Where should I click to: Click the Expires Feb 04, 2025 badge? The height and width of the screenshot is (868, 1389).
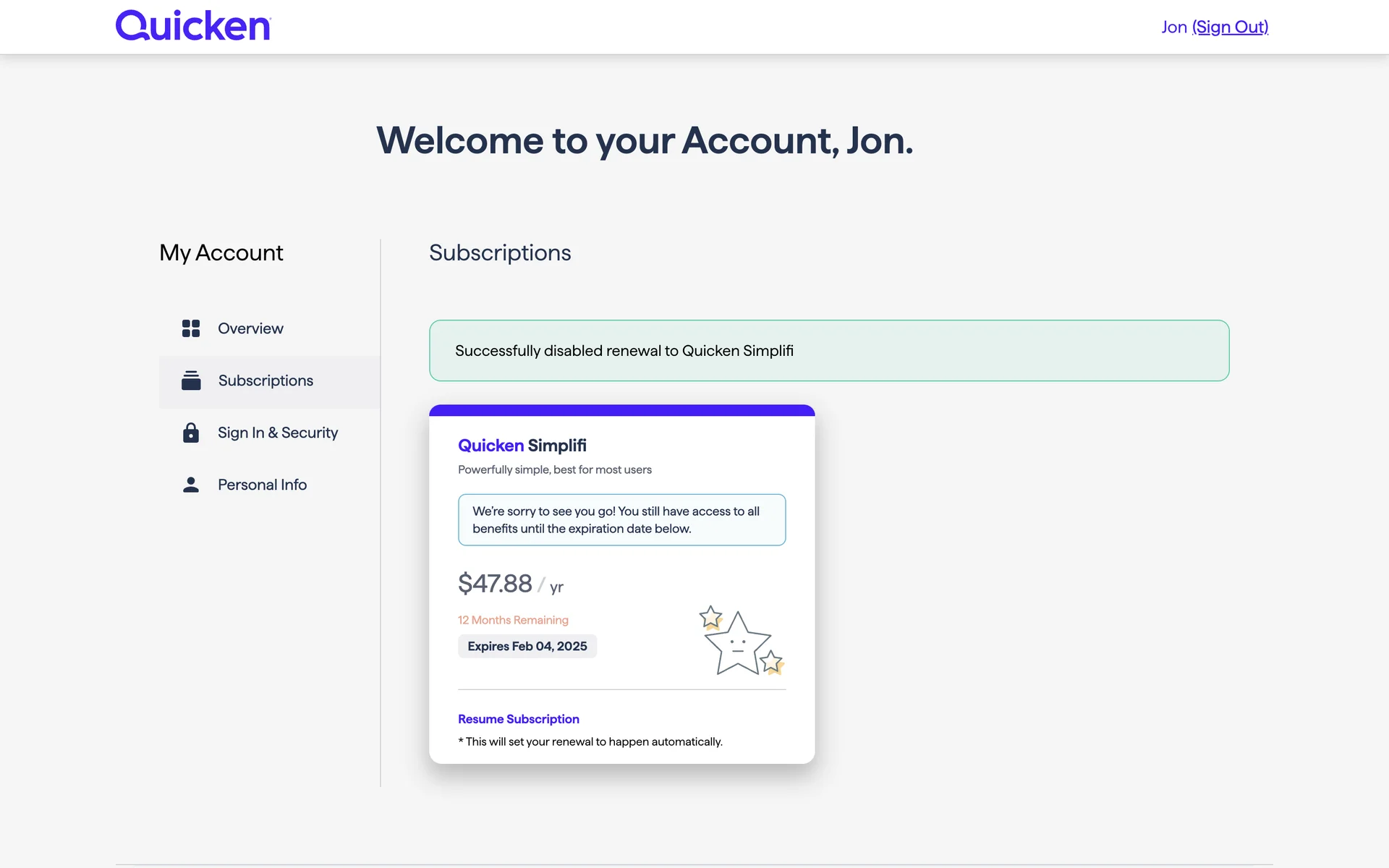pyautogui.click(x=527, y=646)
